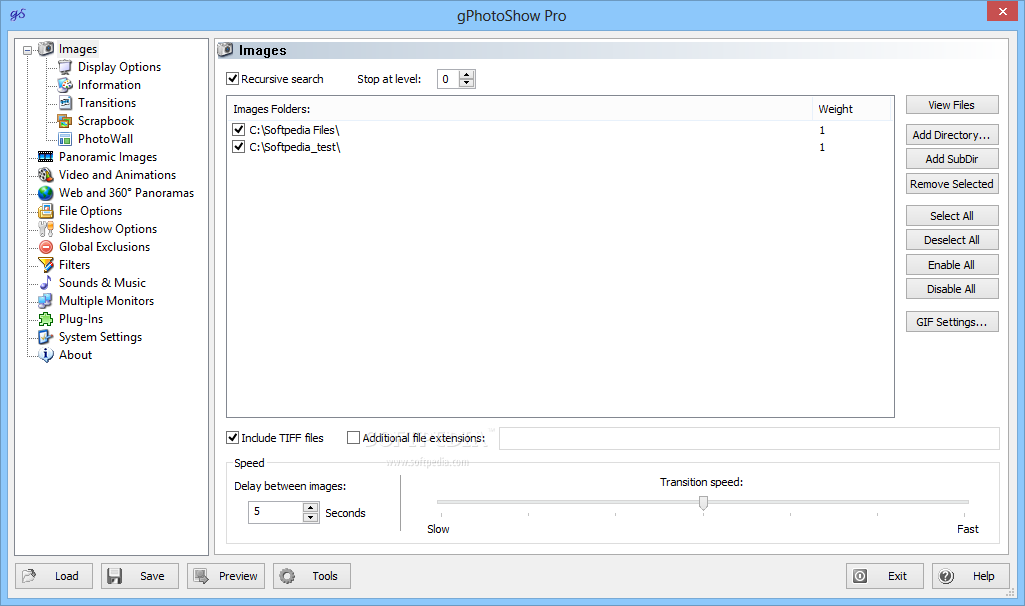Uncheck the C:\Softpedia_test\ folder checkbox

point(239,146)
